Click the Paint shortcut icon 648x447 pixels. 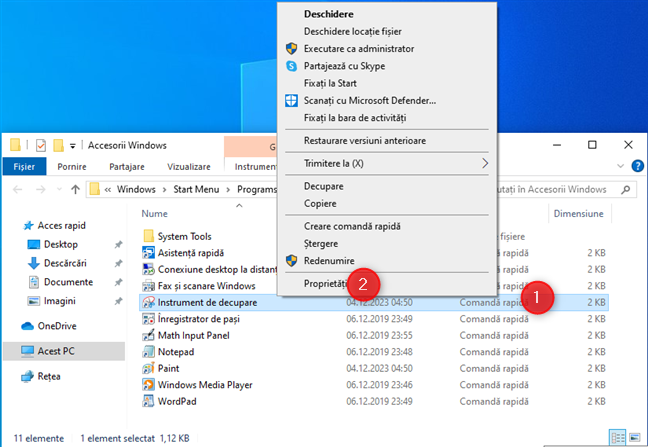(149, 368)
